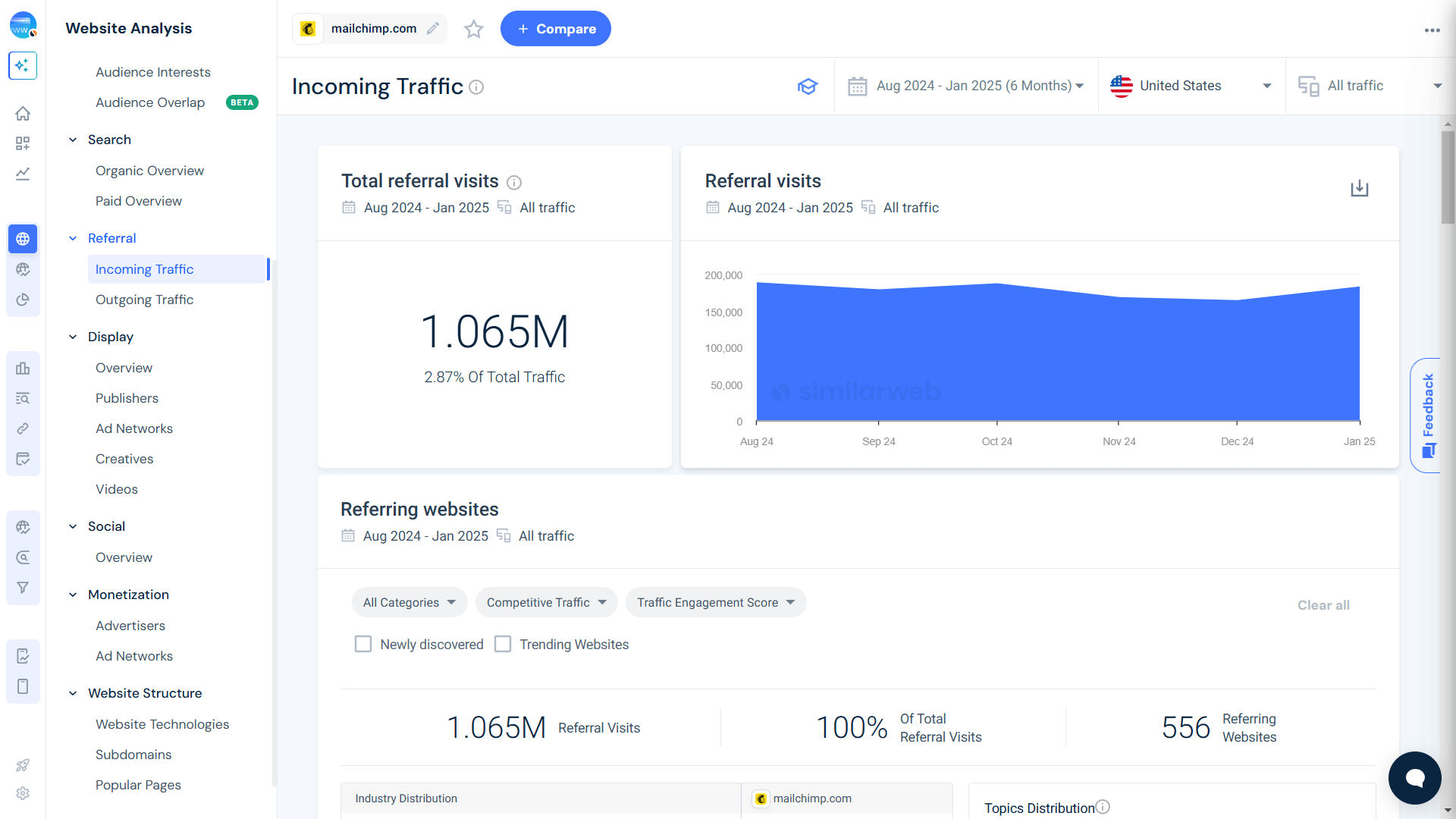The width and height of the screenshot is (1456, 819).
Task: Open the All Categories filter dropdown
Action: tap(409, 602)
